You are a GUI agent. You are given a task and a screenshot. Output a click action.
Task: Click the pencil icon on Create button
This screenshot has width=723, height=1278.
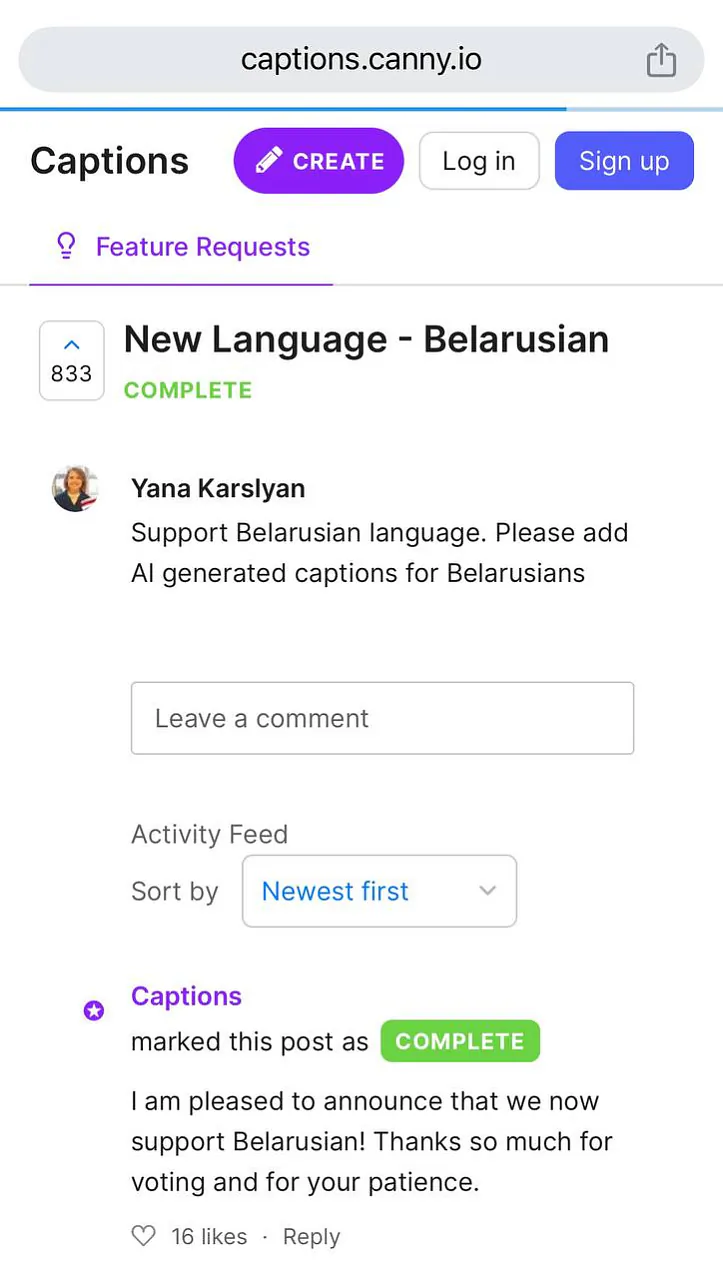[268, 161]
